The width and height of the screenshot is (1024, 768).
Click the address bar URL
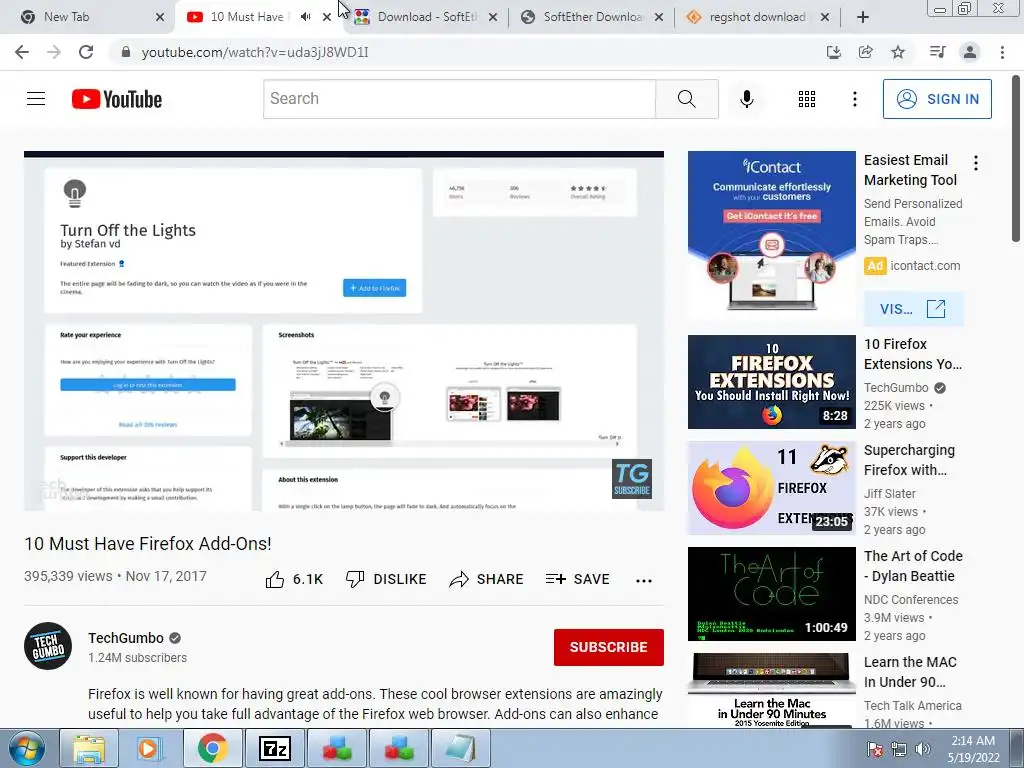(255, 52)
